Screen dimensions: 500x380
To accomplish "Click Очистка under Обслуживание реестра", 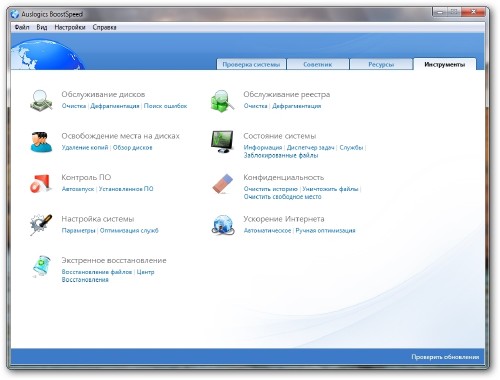I will pos(256,106).
